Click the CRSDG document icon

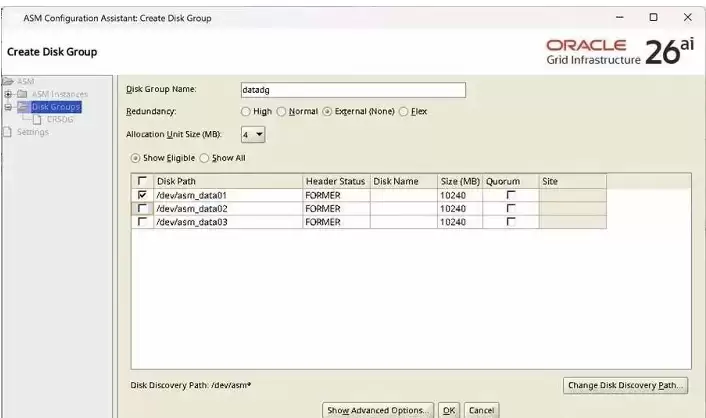pos(37,119)
